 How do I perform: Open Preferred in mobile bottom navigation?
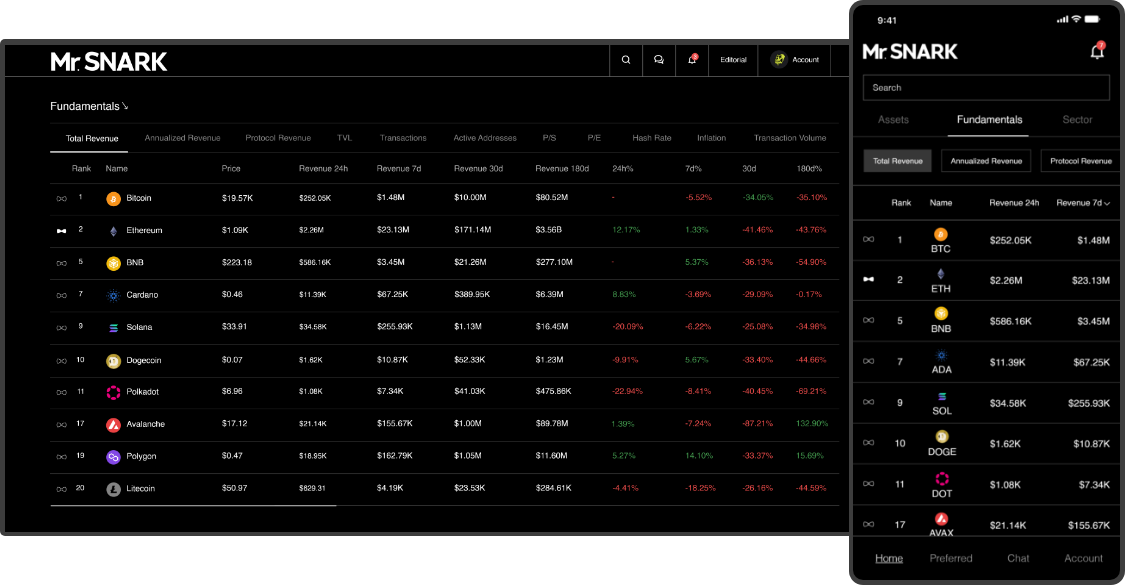click(x=951, y=558)
